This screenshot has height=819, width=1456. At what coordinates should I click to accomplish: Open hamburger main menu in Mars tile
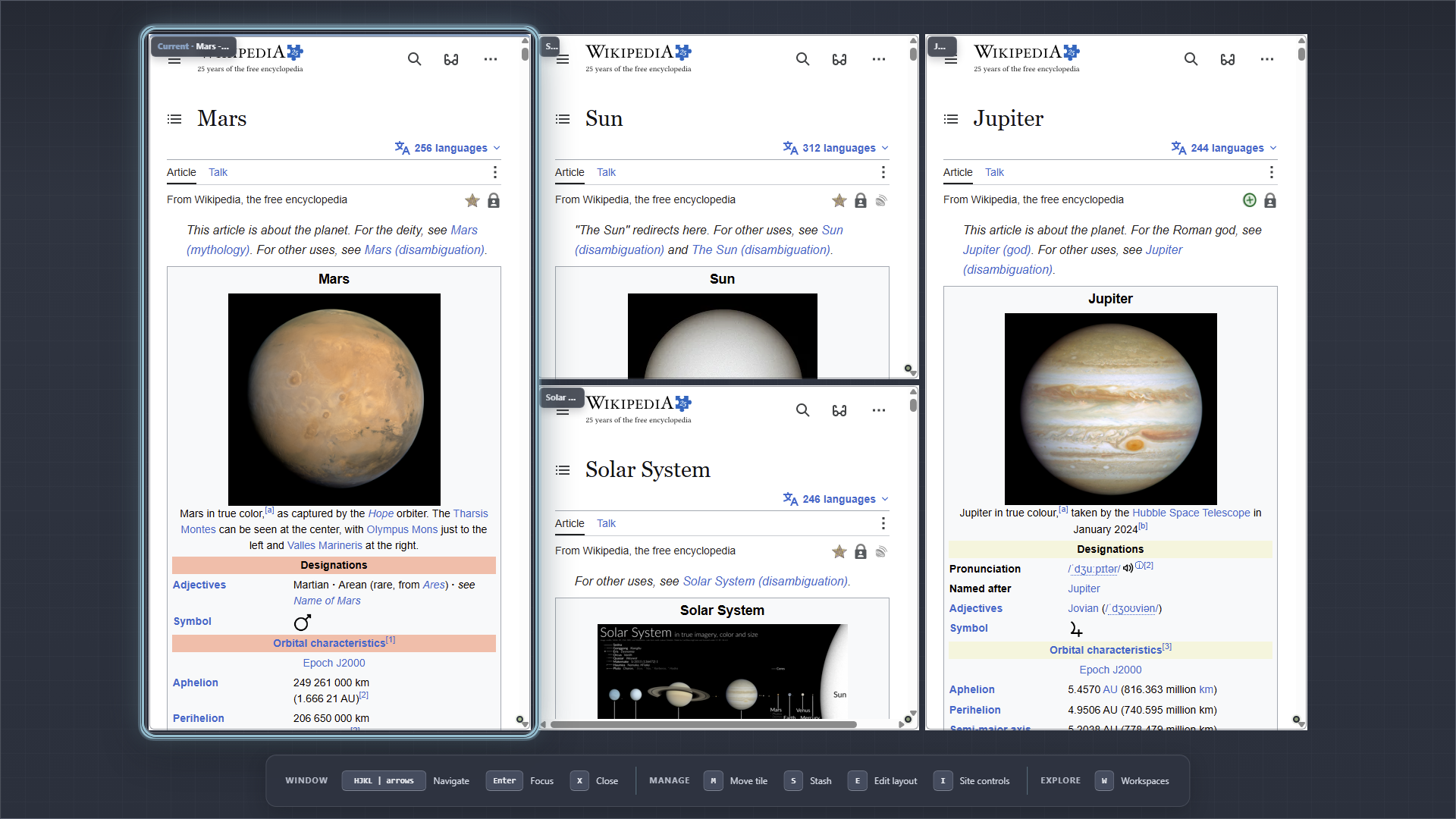[x=174, y=60]
